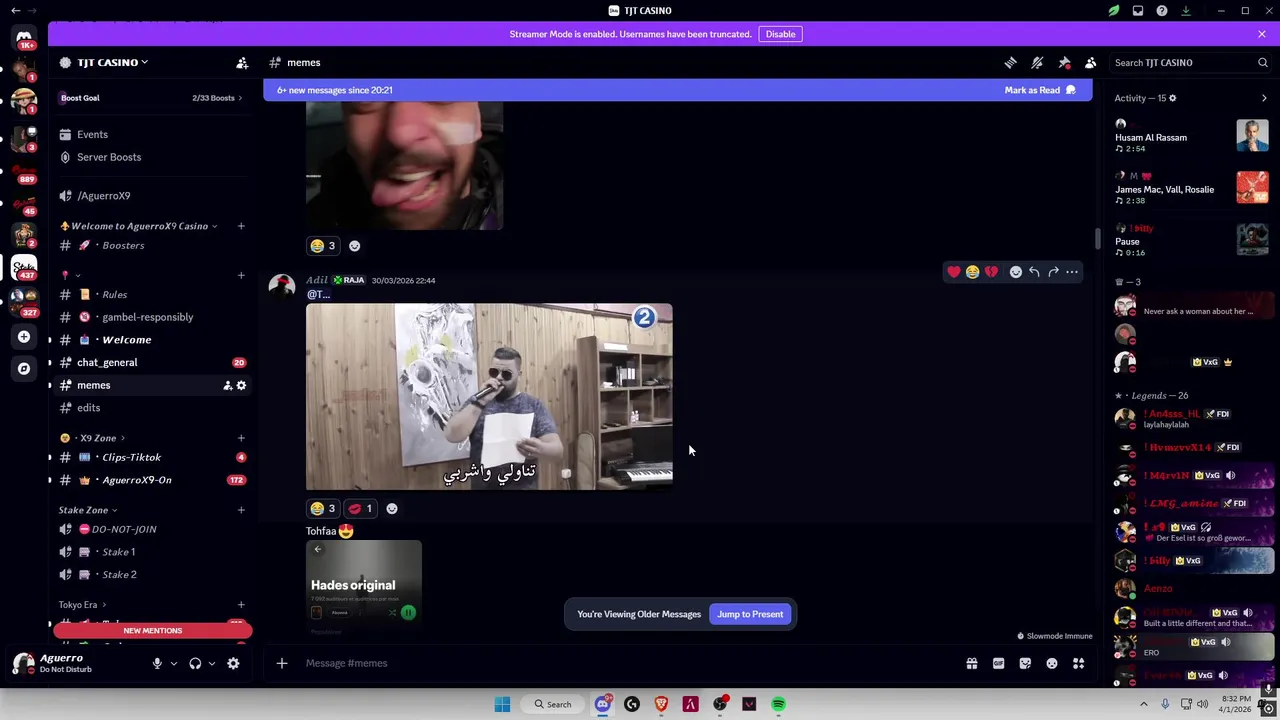Open Events in sidebar
1280x720 pixels.
(x=150, y=134)
